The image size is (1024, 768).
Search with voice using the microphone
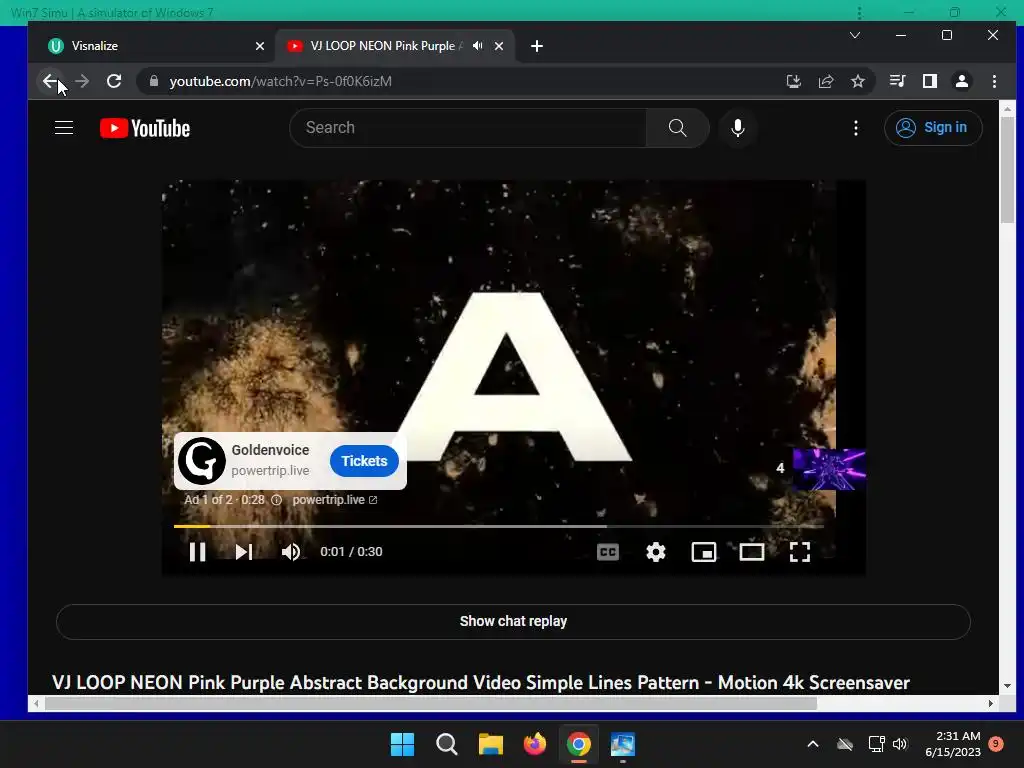point(738,127)
